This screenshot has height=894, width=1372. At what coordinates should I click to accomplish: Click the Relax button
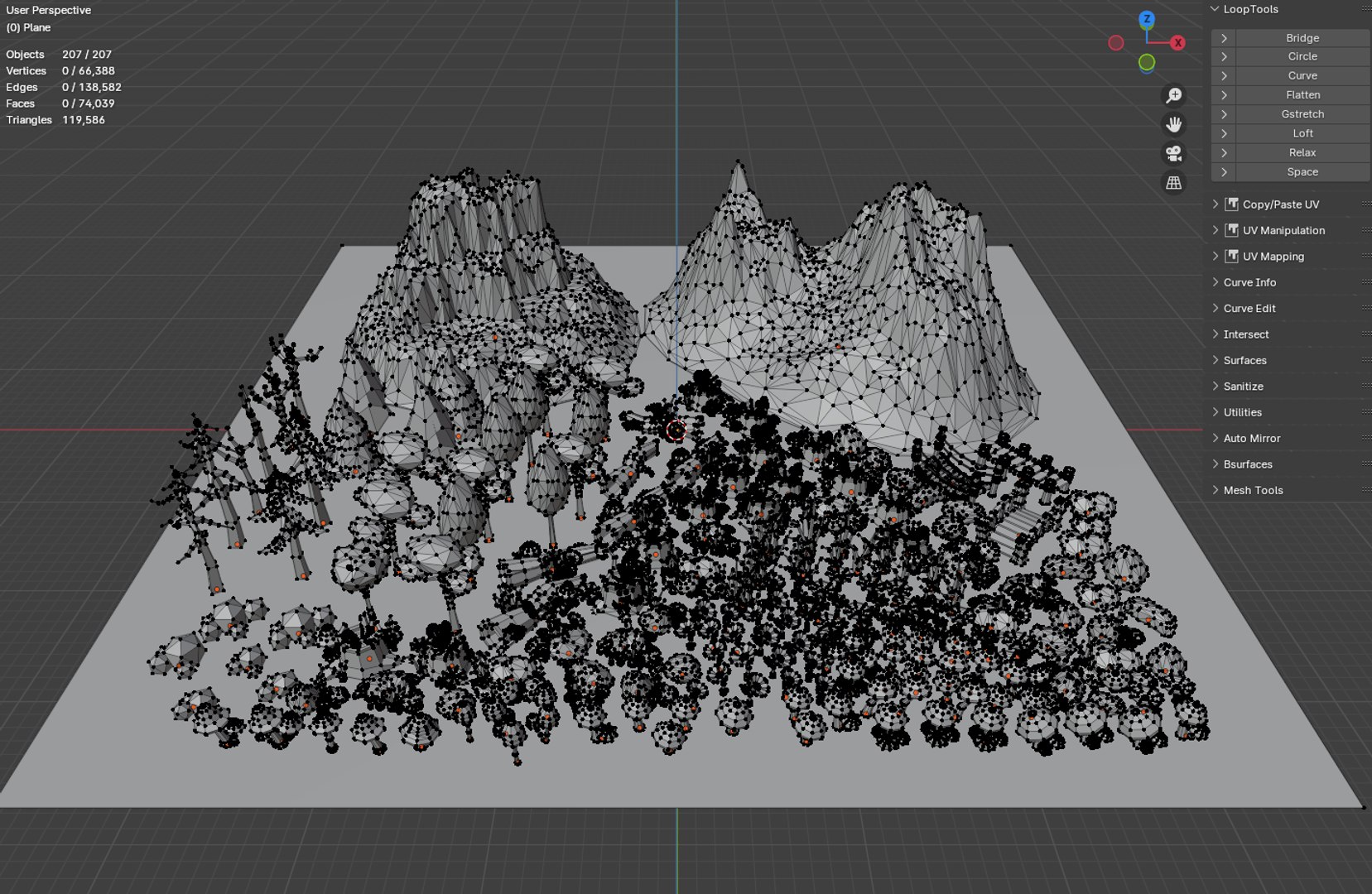tap(1302, 153)
